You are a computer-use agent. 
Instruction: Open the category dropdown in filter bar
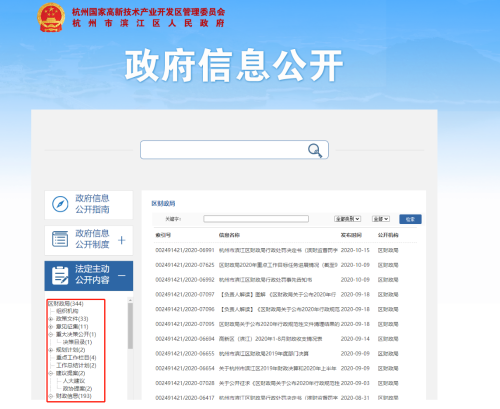coord(347,219)
